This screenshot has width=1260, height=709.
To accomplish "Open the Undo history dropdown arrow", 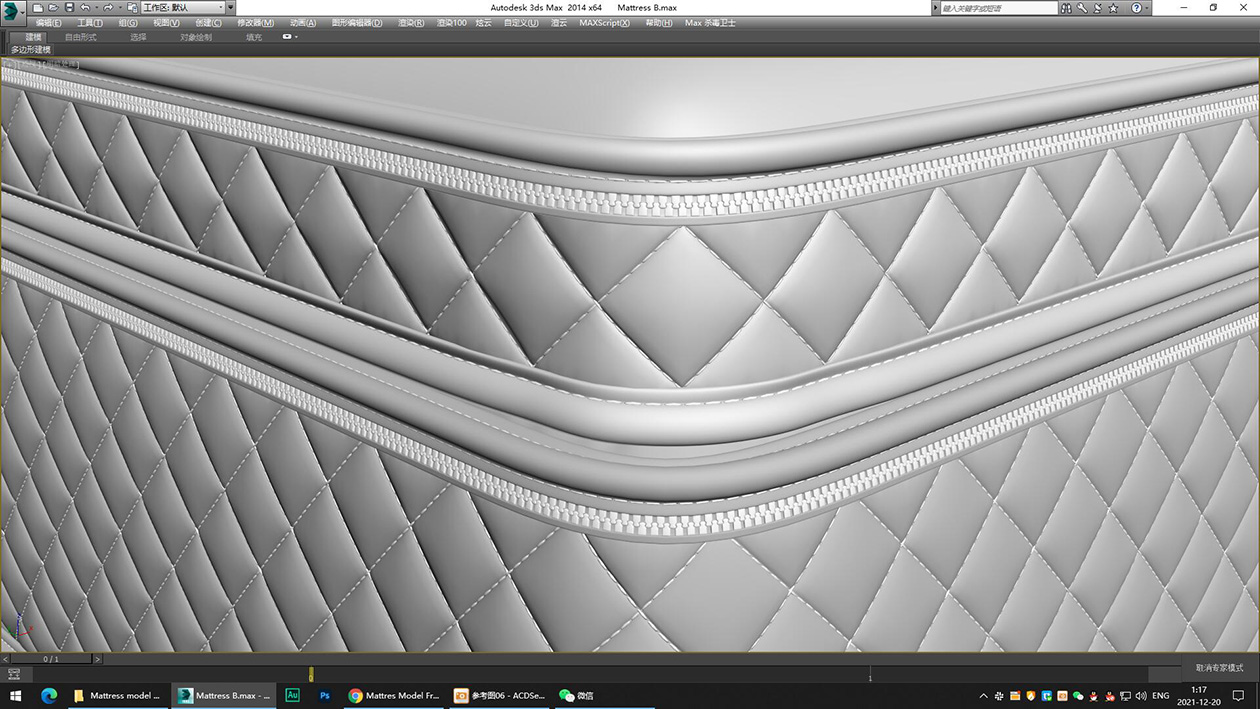I will pos(96,8).
